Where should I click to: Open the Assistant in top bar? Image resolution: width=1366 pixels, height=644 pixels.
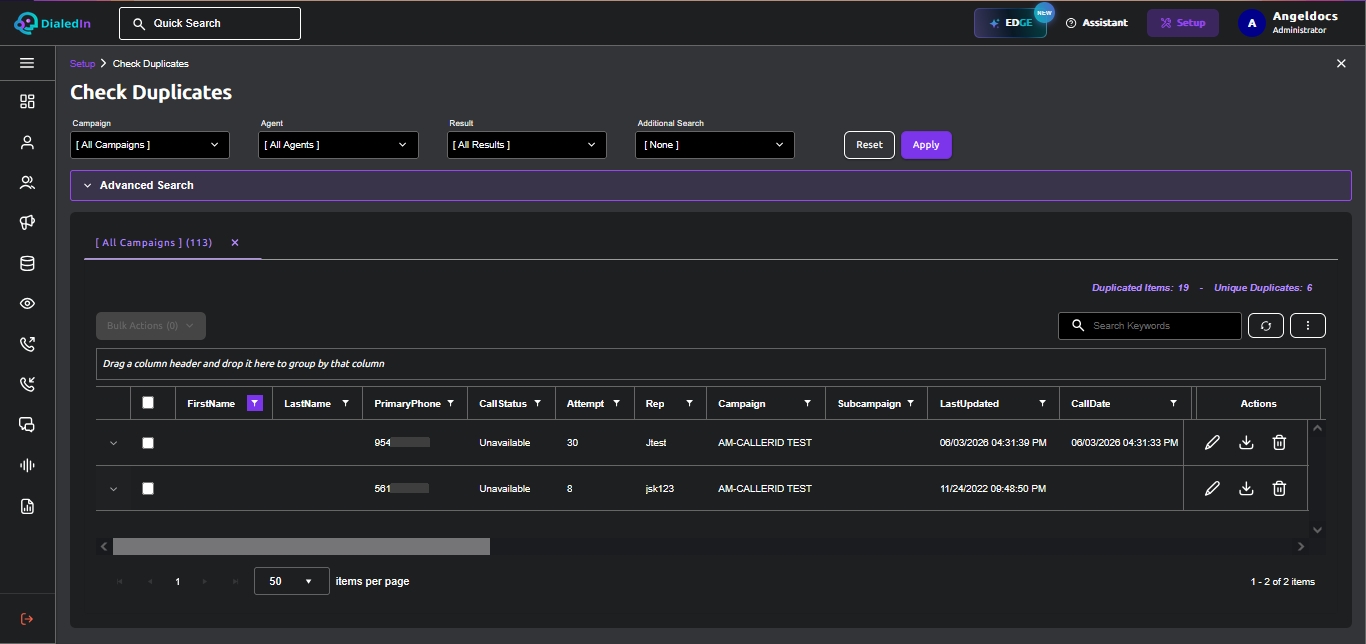point(1097,23)
